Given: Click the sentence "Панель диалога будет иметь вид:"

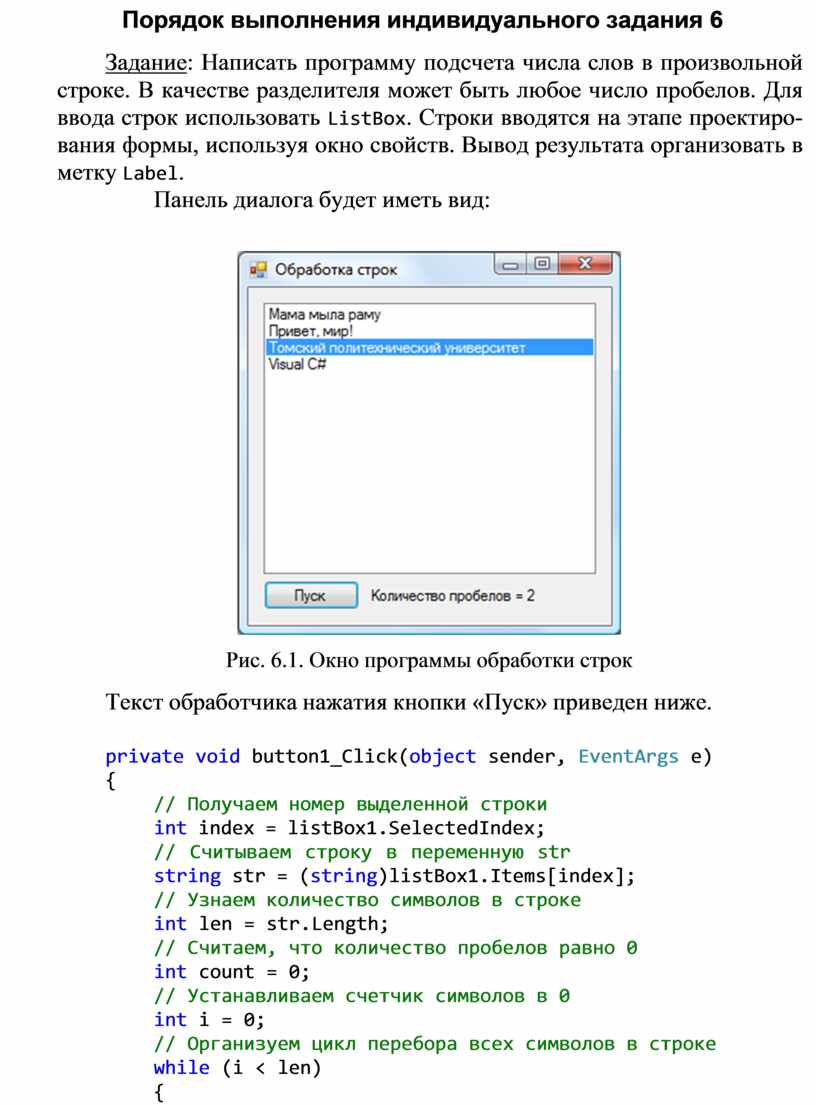Looking at the screenshot, I should click(x=321, y=200).
